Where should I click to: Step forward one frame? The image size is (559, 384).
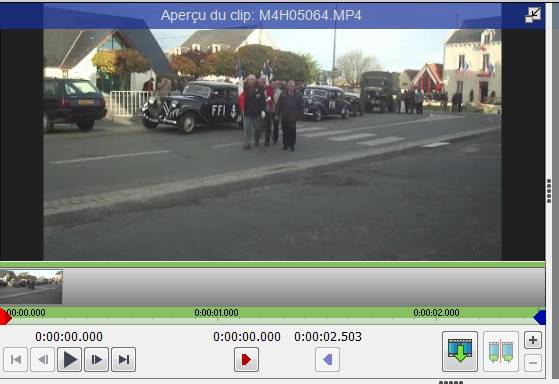coord(96,359)
